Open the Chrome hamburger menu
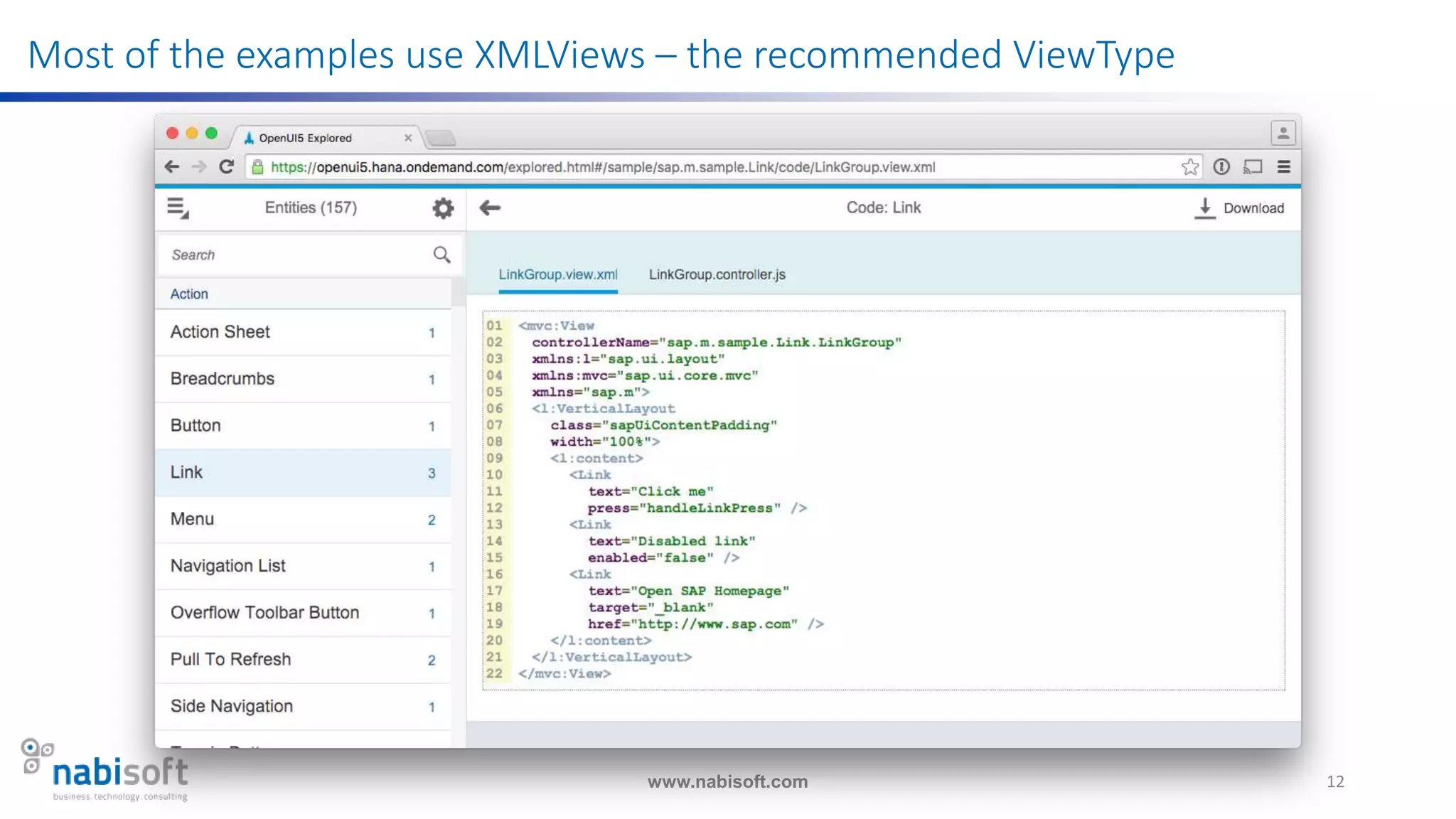 [x=1284, y=167]
